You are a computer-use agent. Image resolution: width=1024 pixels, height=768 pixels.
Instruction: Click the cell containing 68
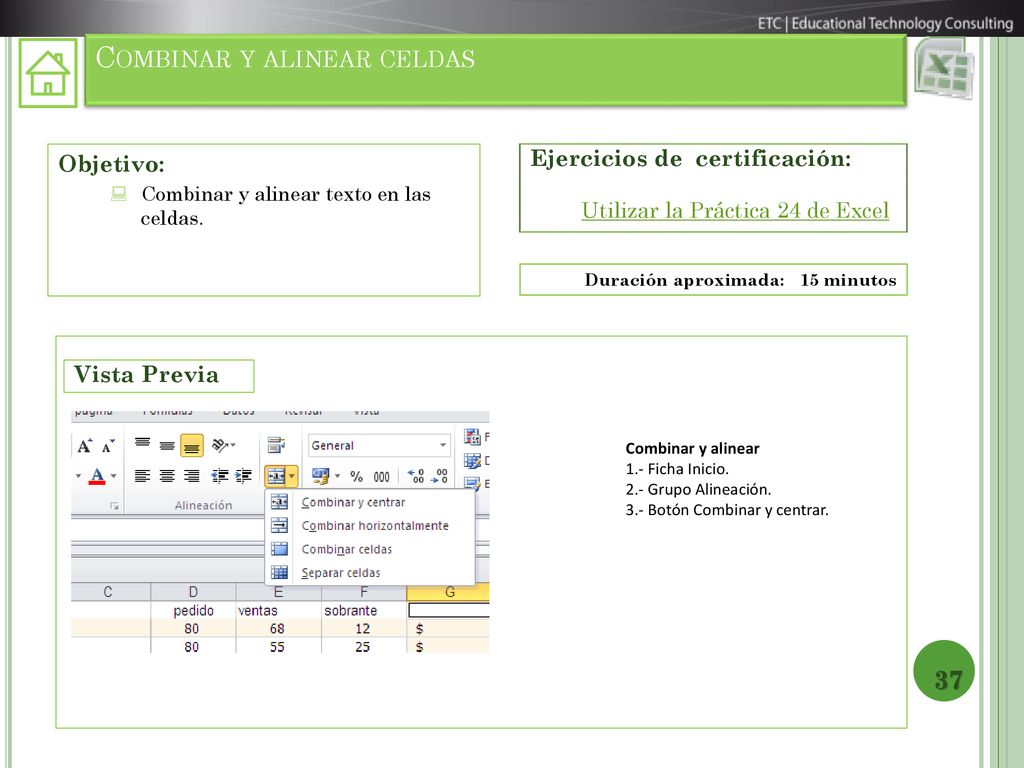click(x=278, y=628)
